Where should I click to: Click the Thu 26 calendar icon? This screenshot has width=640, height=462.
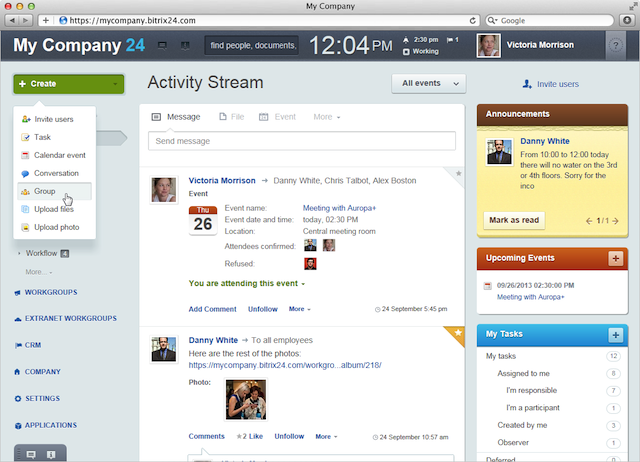click(202, 219)
